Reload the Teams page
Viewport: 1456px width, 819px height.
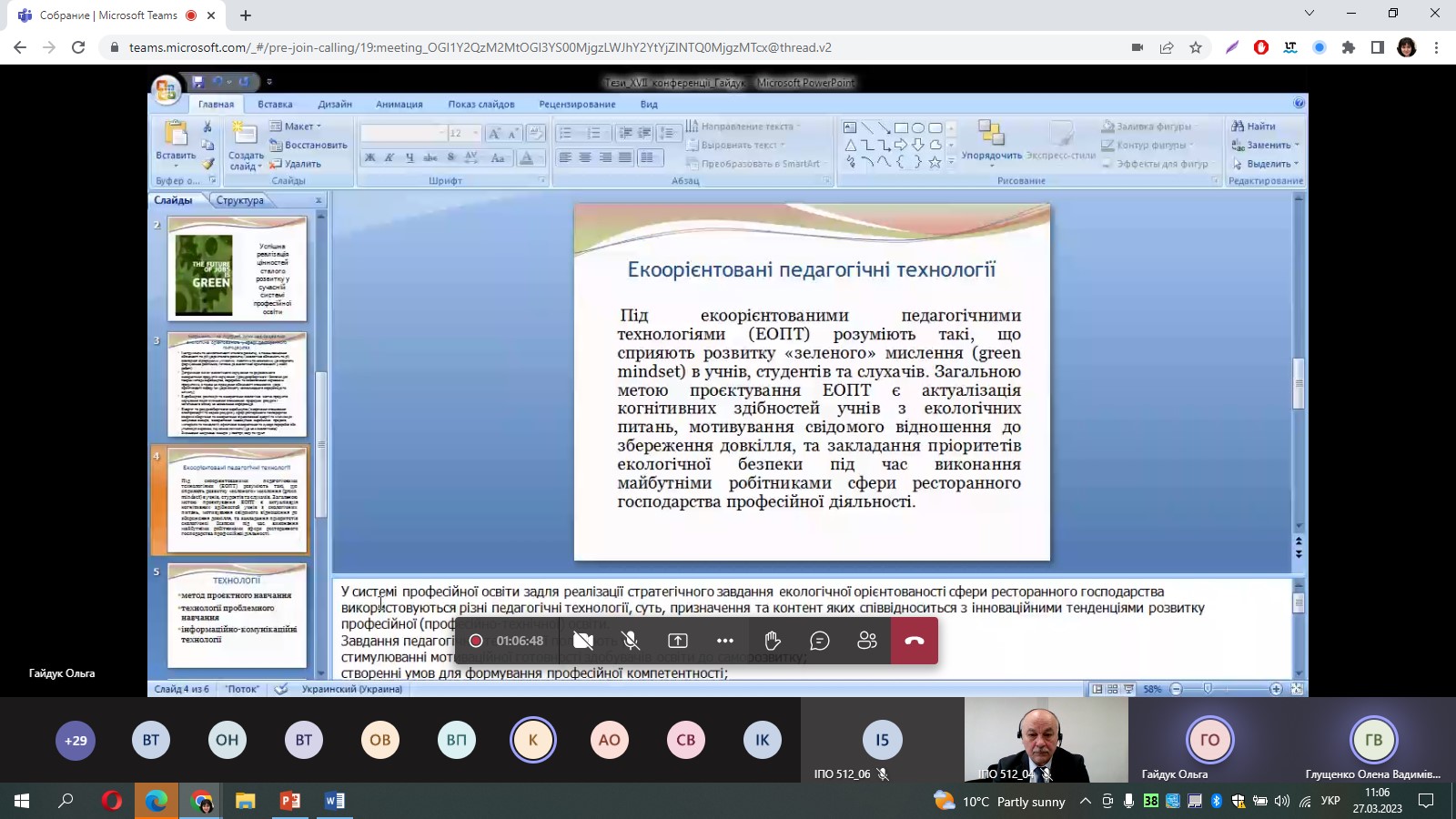tap(78, 47)
